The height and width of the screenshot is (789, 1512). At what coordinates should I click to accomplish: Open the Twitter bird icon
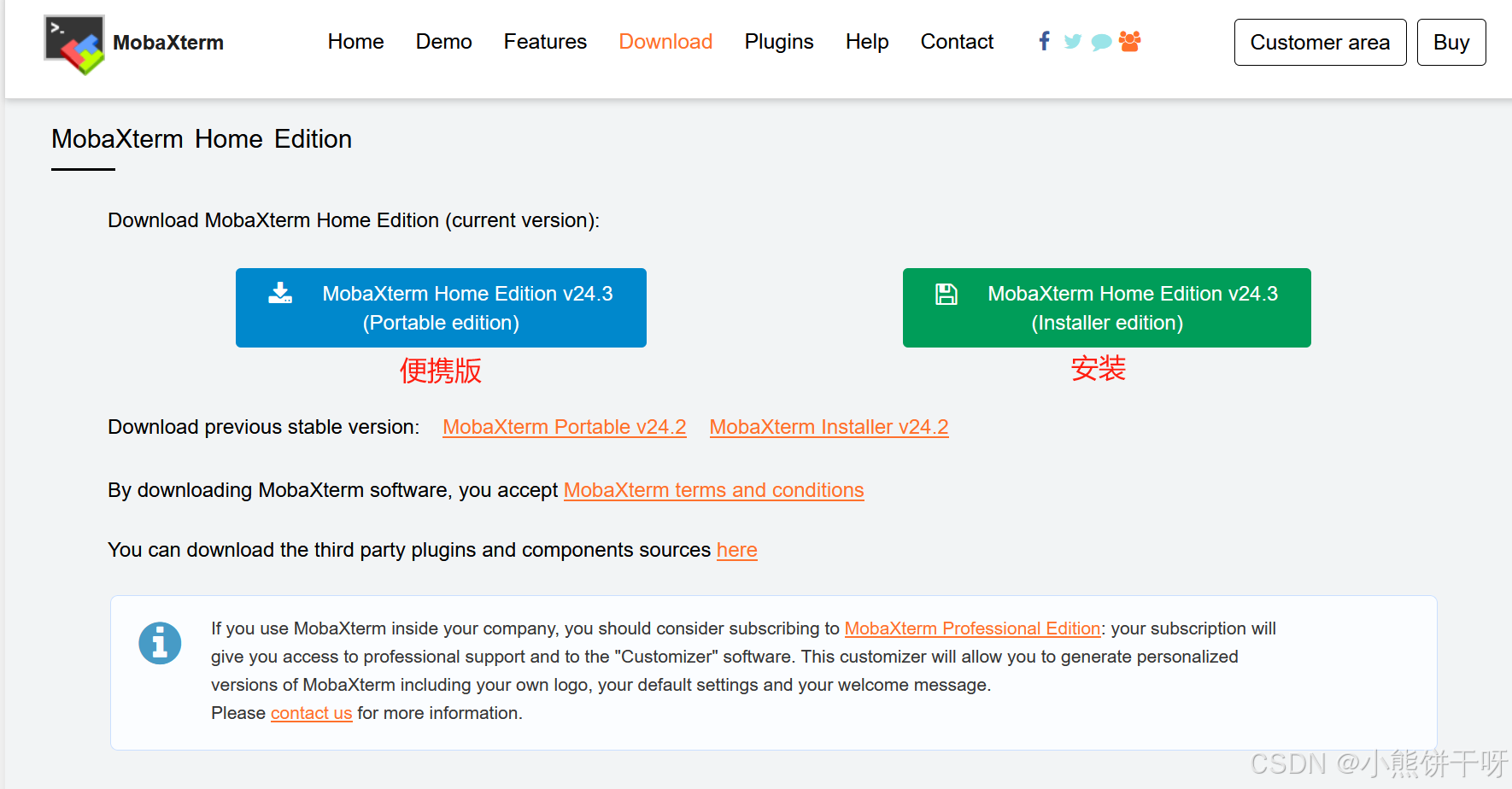click(x=1073, y=41)
